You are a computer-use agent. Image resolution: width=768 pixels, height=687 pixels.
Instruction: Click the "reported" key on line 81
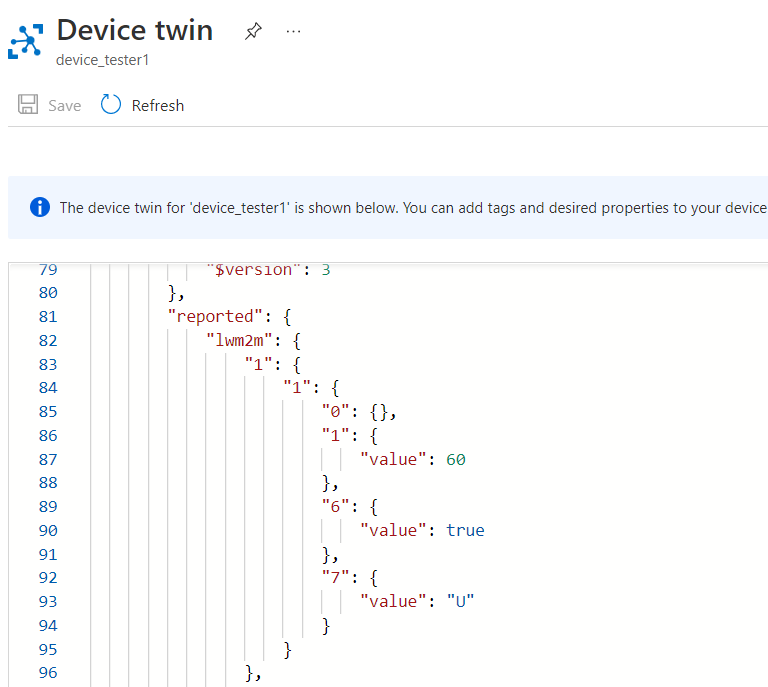216,316
